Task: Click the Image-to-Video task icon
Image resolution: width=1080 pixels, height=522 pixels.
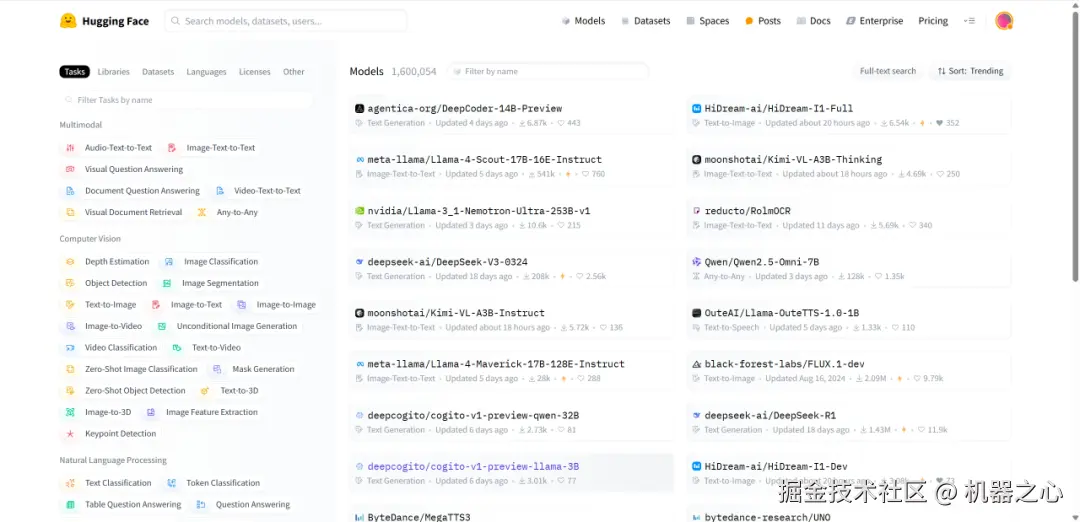Action: [70, 326]
